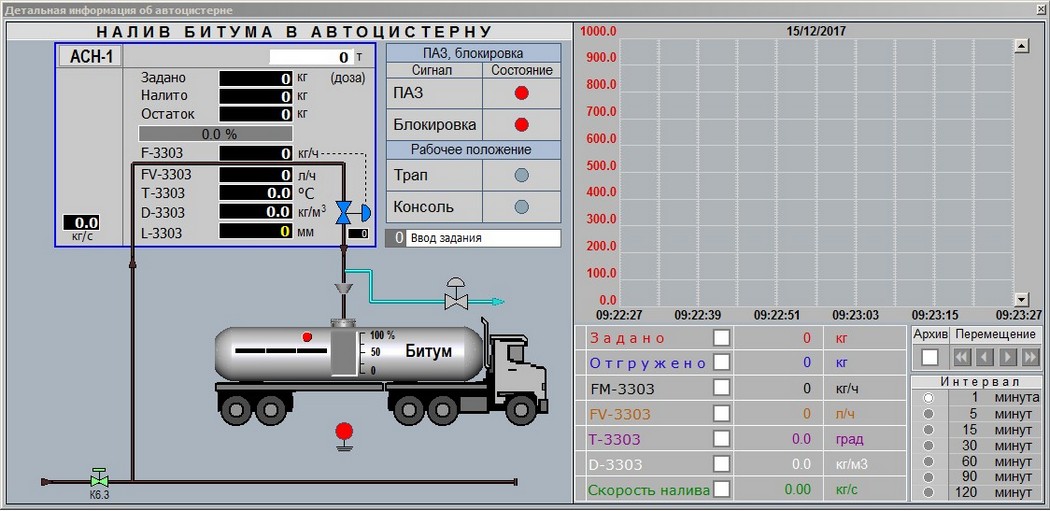Image resolution: width=1050 pixels, height=511 pixels.
Task: Jump to archive start with rewind button
Action: coord(962,357)
